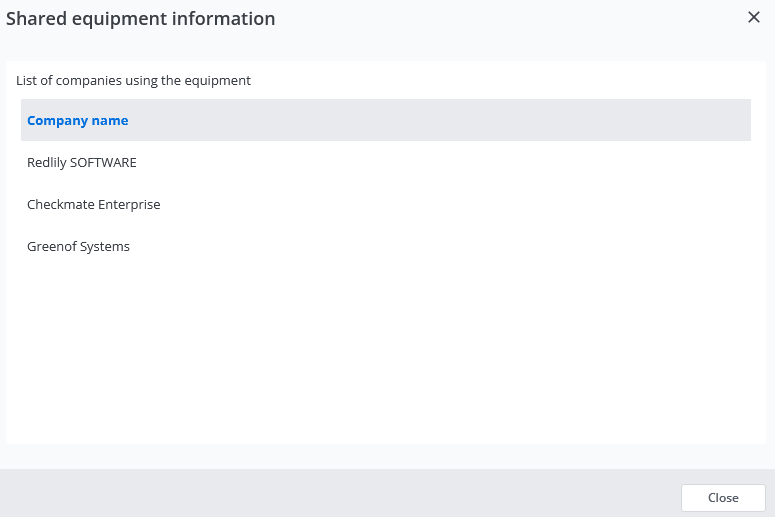Select the Redlily SOFTWARE row
The image size is (775, 517).
click(x=386, y=162)
